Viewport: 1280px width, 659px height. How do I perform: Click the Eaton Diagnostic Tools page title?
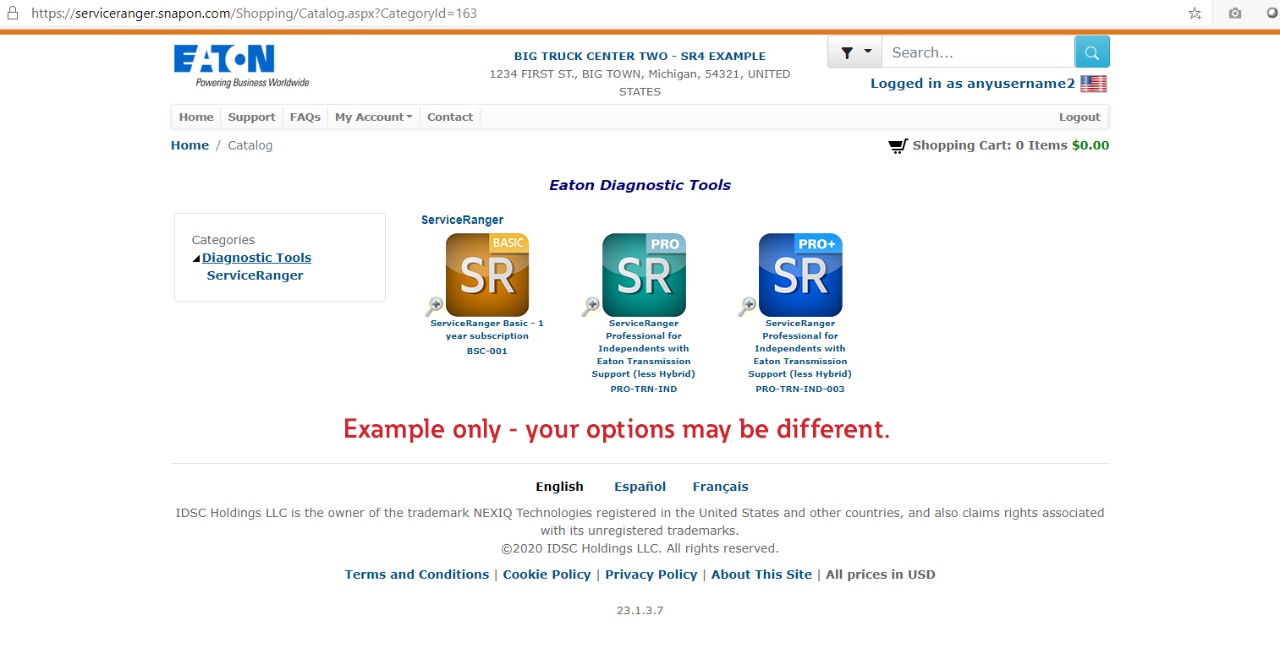[640, 185]
